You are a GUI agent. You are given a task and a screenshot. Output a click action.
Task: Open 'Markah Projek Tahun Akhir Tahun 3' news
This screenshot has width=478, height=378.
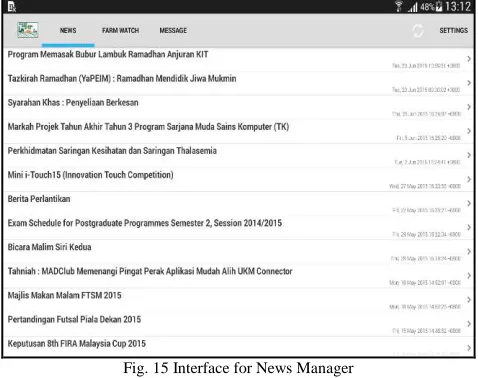point(148,127)
